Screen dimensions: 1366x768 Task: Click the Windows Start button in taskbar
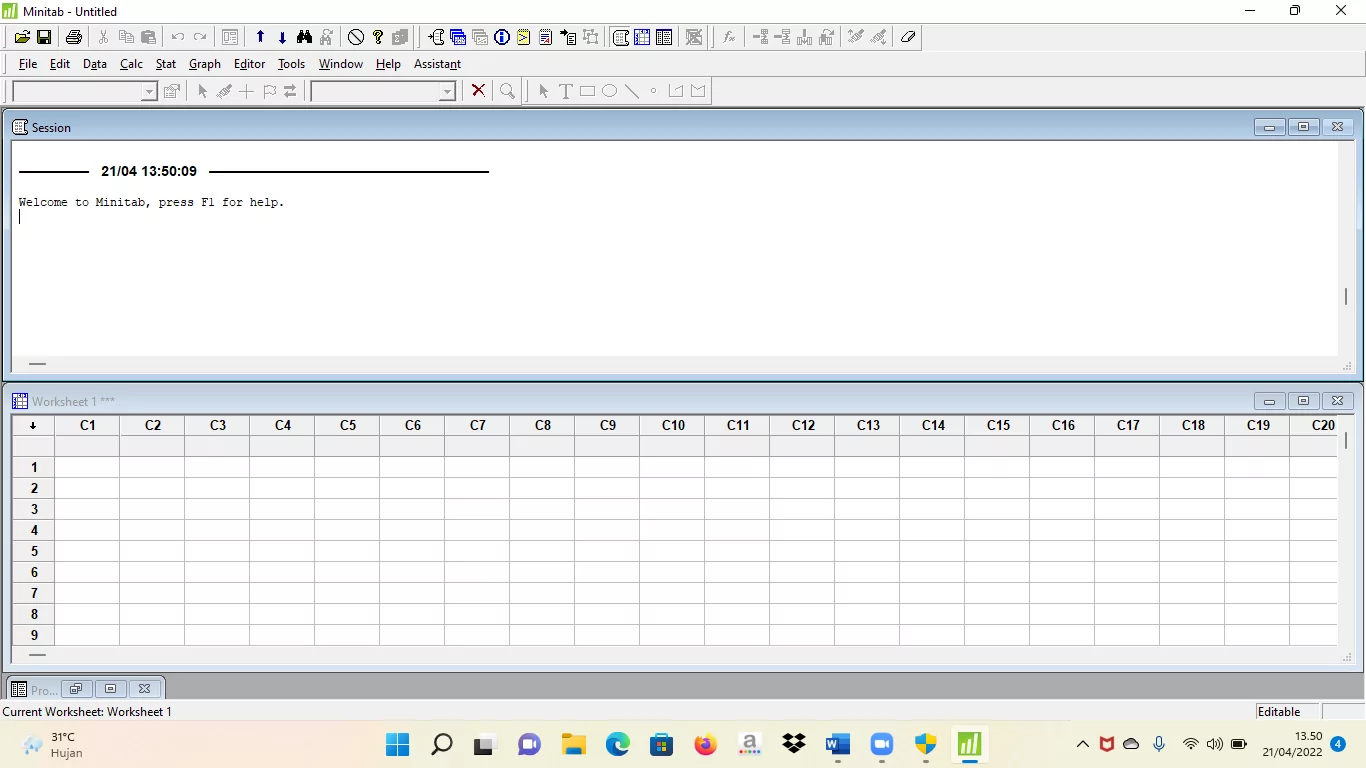(398, 744)
